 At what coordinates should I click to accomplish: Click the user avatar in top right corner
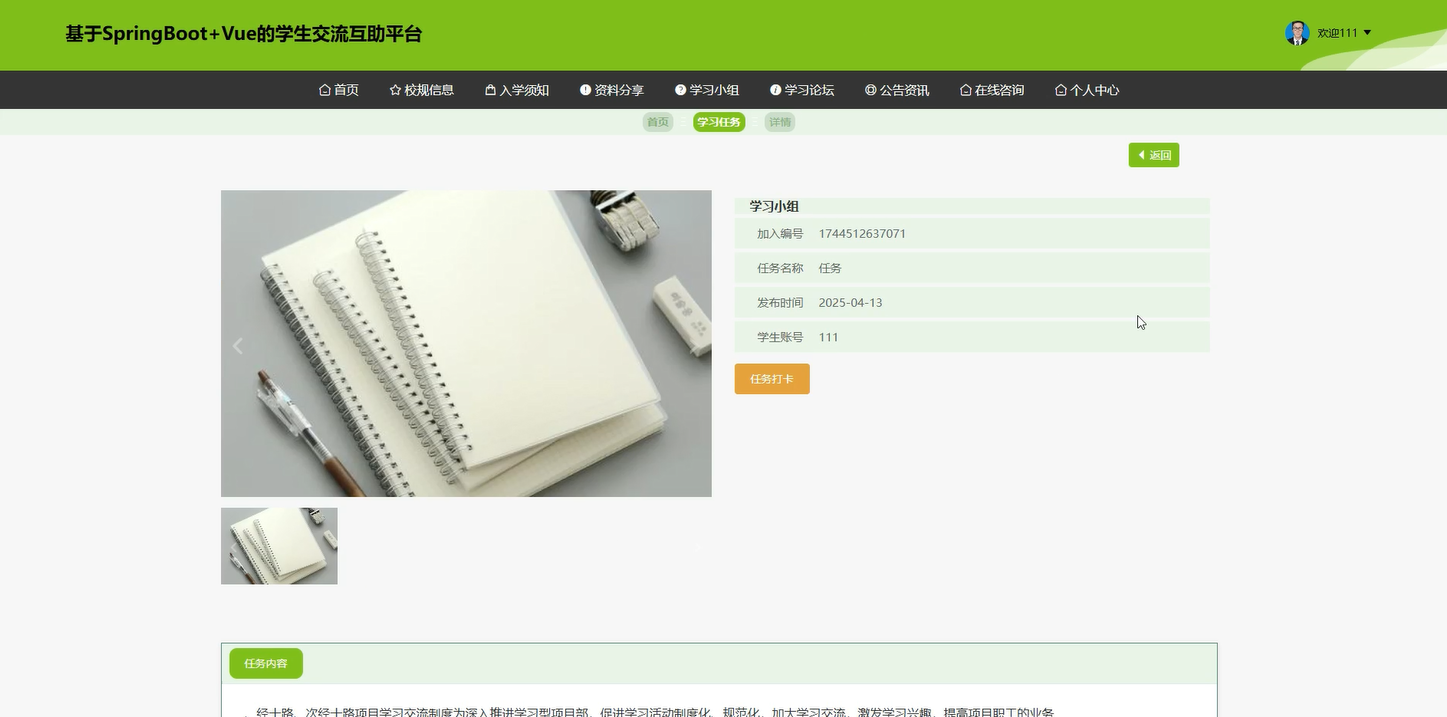[1296, 32]
